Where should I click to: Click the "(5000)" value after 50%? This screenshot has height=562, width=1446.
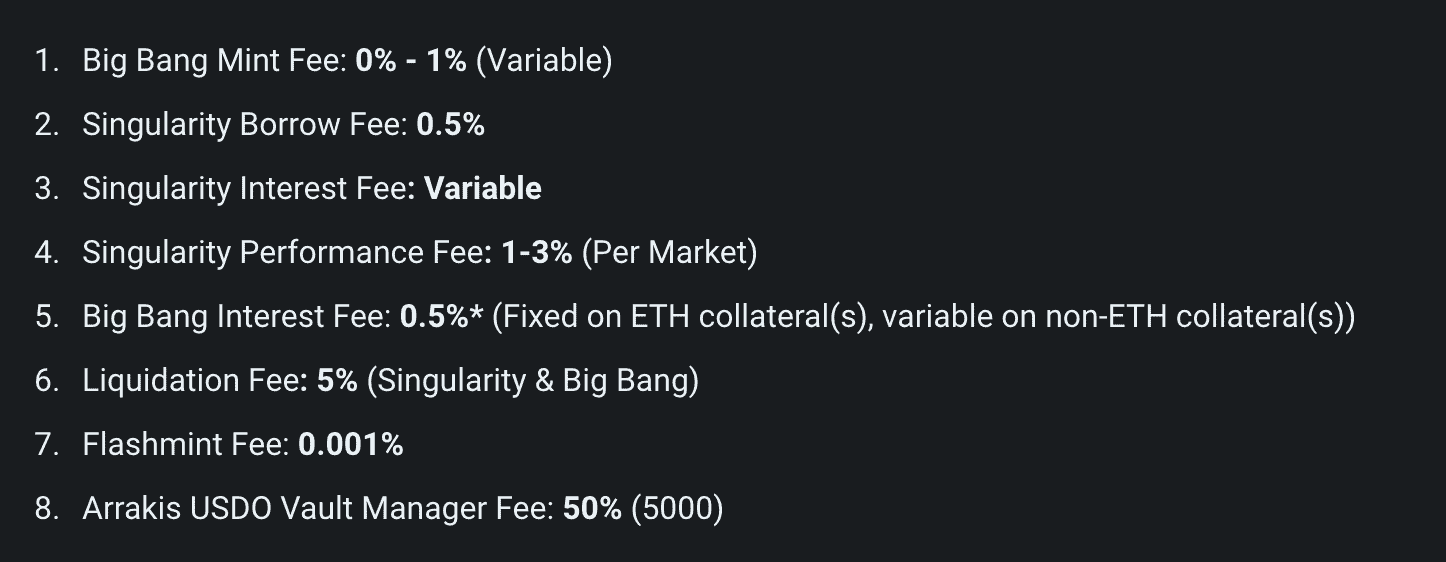pyautogui.click(x=677, y=509)
